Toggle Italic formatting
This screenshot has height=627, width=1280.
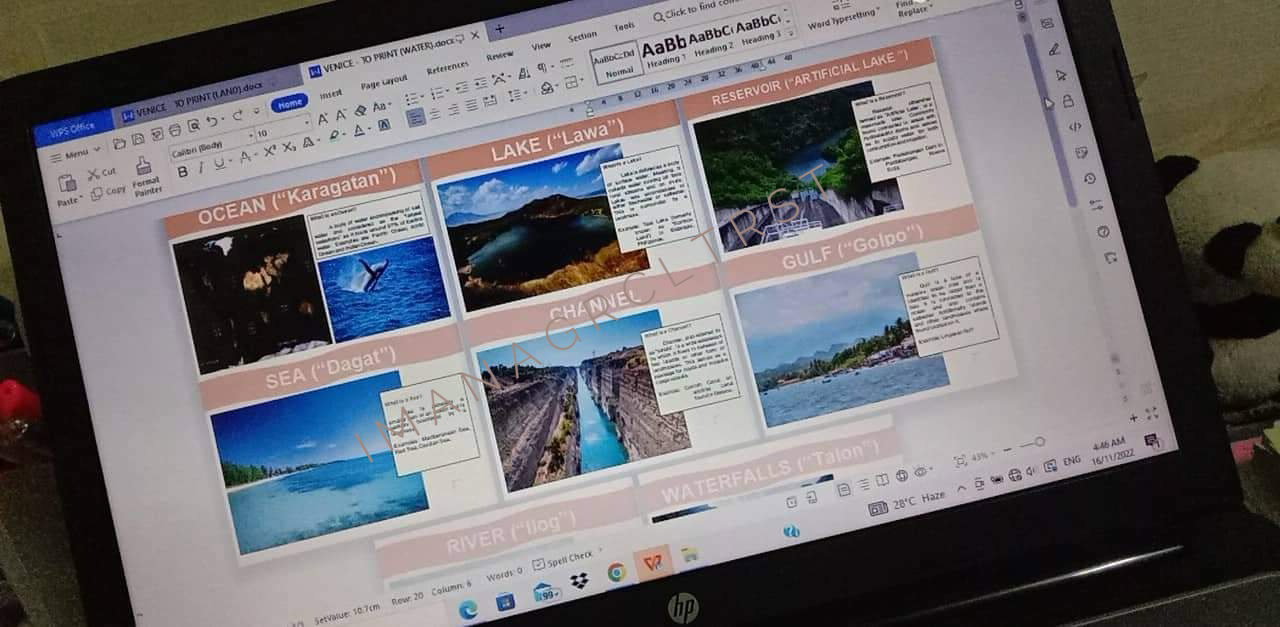point(201,167)
